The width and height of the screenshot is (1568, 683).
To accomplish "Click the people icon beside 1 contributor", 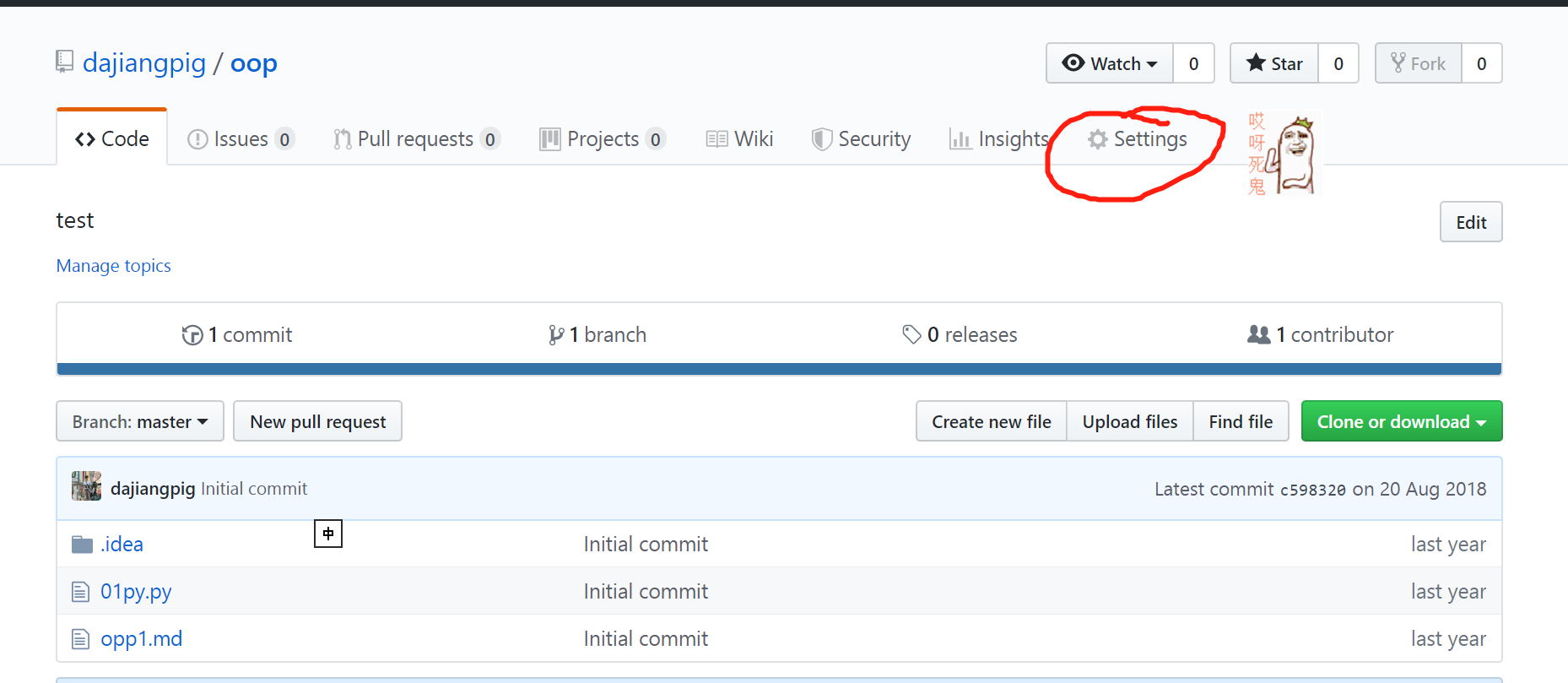I will [1258, 335].
